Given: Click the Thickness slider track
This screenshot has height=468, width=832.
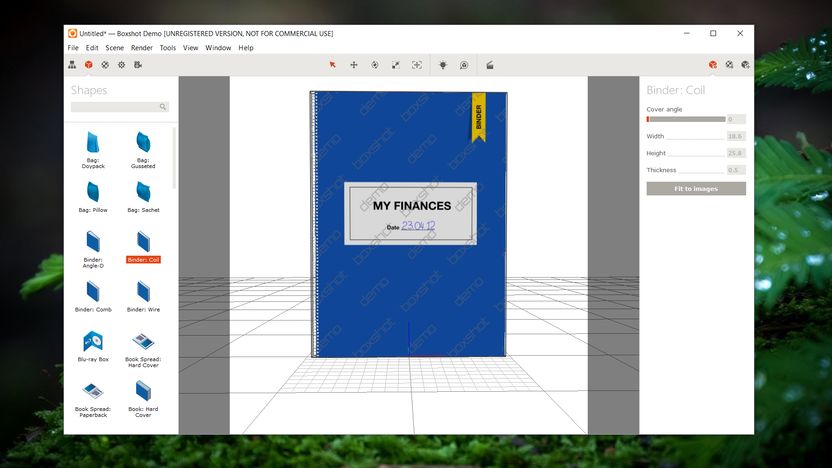Looking at the screenshot, I should pyautogui.click(x=701, y=172).
